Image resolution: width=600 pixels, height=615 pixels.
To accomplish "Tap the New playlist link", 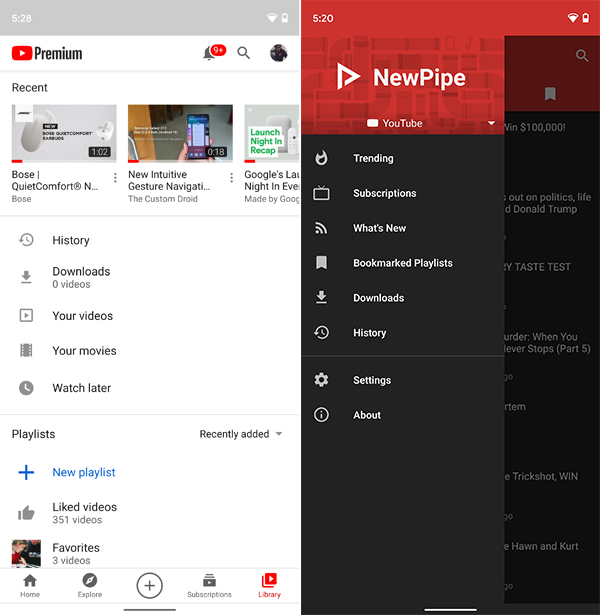I will coord(84,472).
